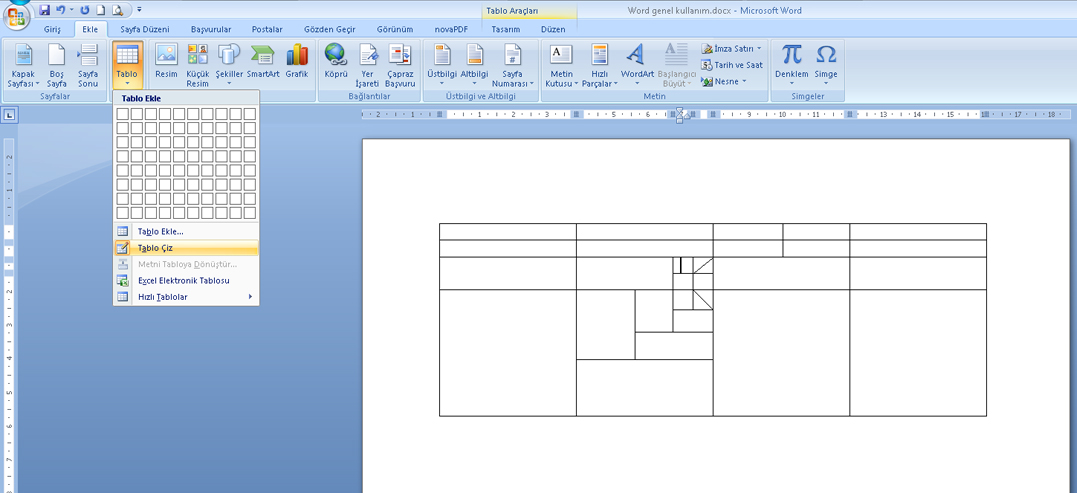Open the undo history dropdown arrow
Image resolution: width=1077 pixels, height=493 pixels.
71,10
